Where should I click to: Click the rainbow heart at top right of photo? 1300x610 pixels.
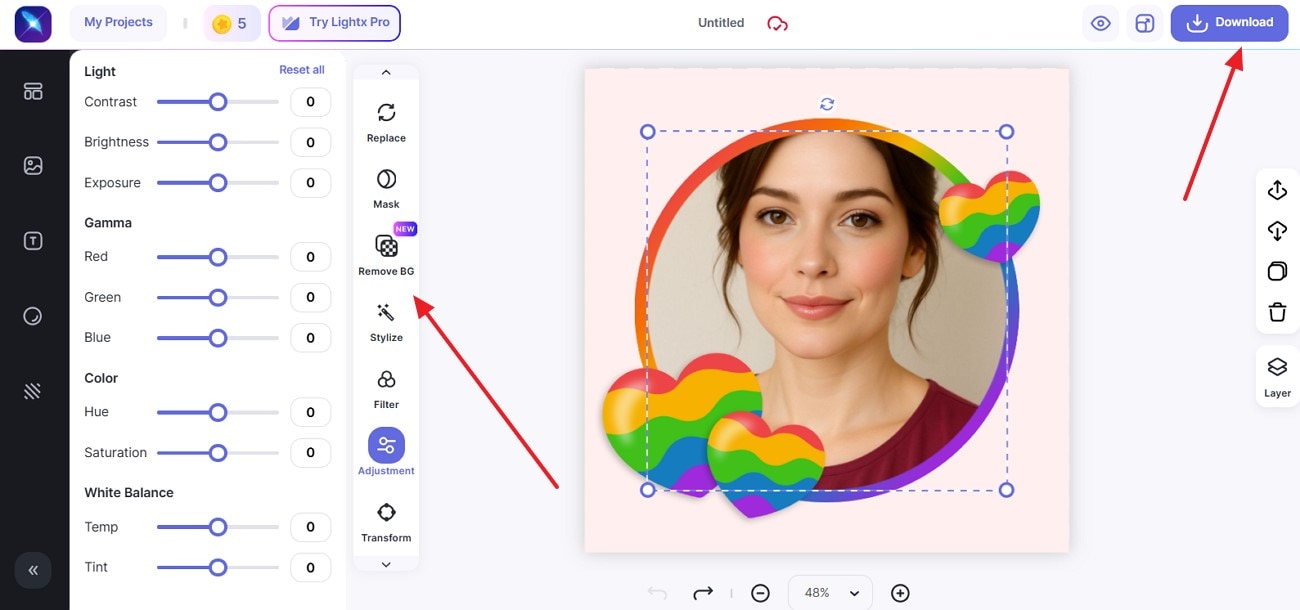point(989,216)
